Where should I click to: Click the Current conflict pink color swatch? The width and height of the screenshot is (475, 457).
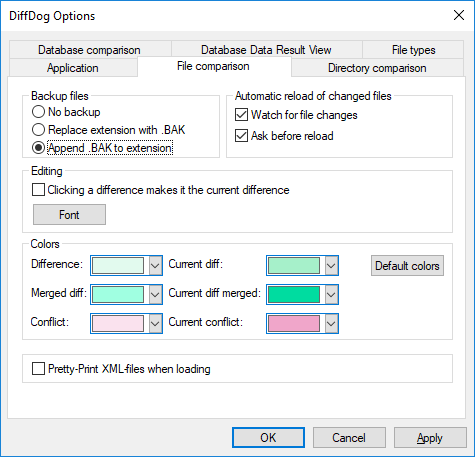click(x=294, y=323)
